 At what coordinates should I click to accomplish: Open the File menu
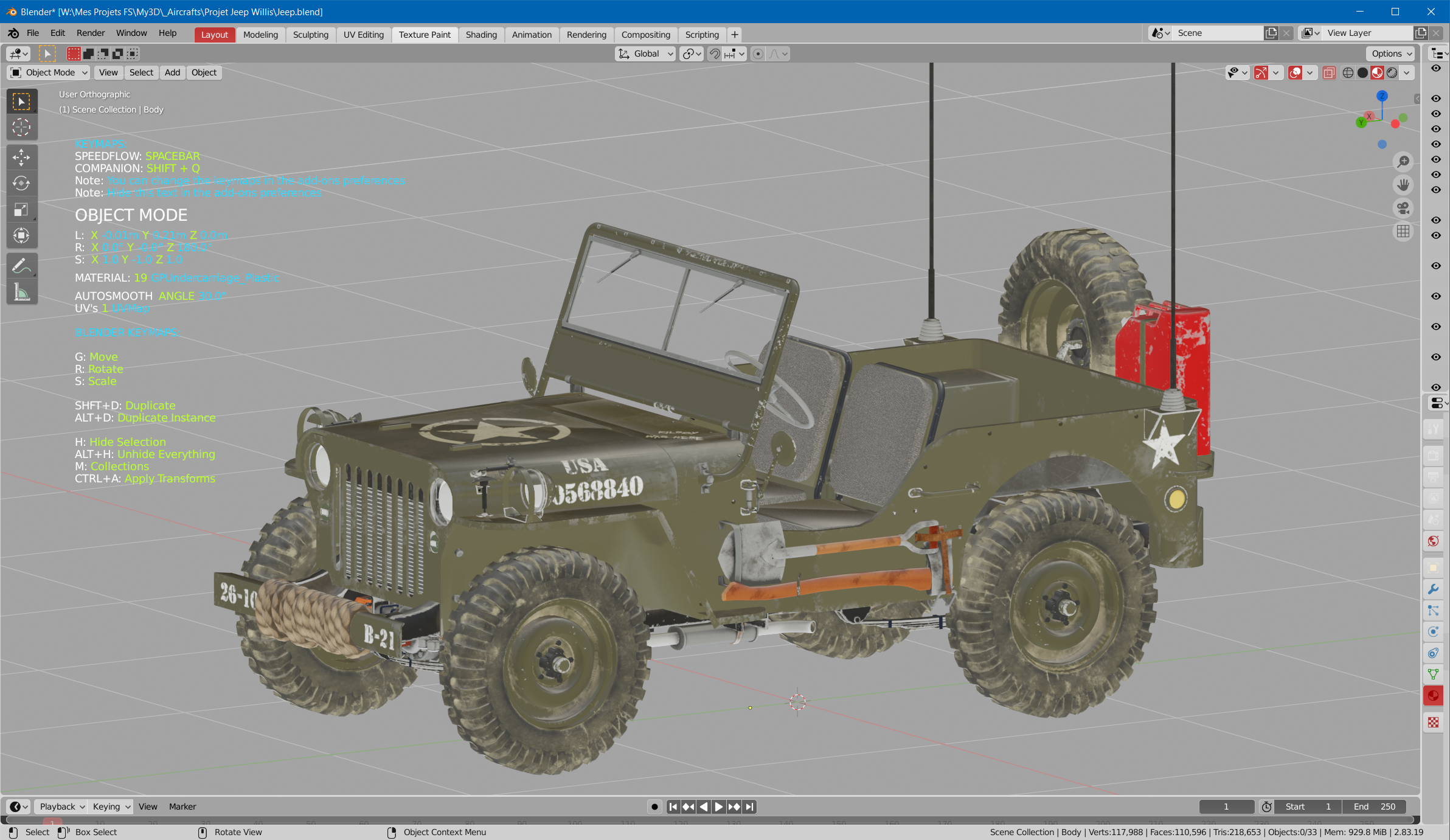click(33, 33)
